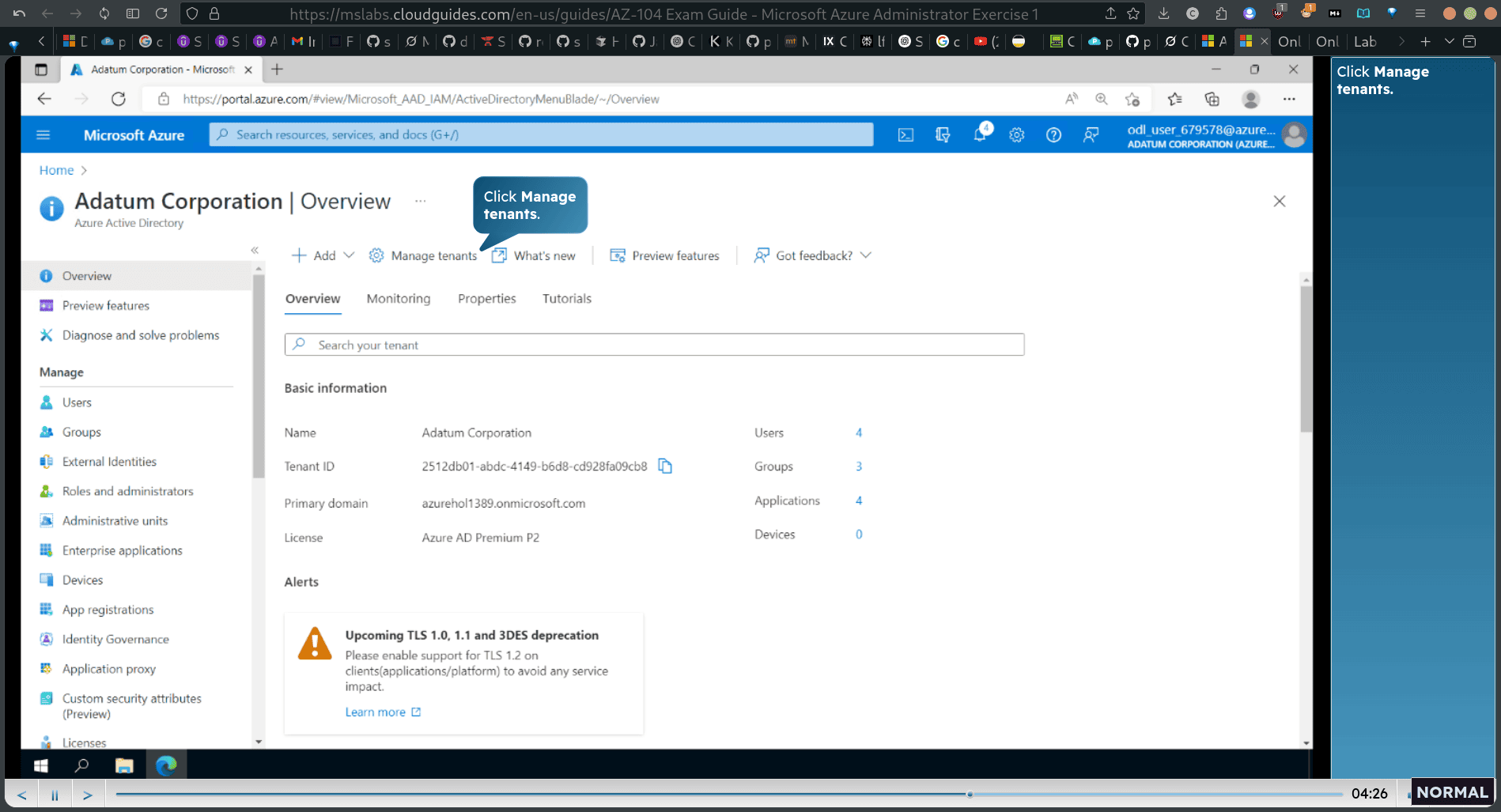Click the Applications count link 4
1501x812 pixels.
coord(859,500)
